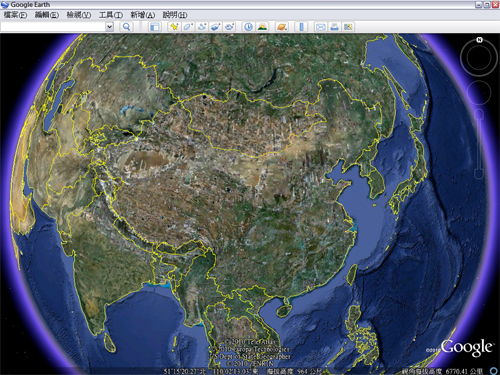Click the north N indicator on compass
500x375 pixels.
(479, 40)
